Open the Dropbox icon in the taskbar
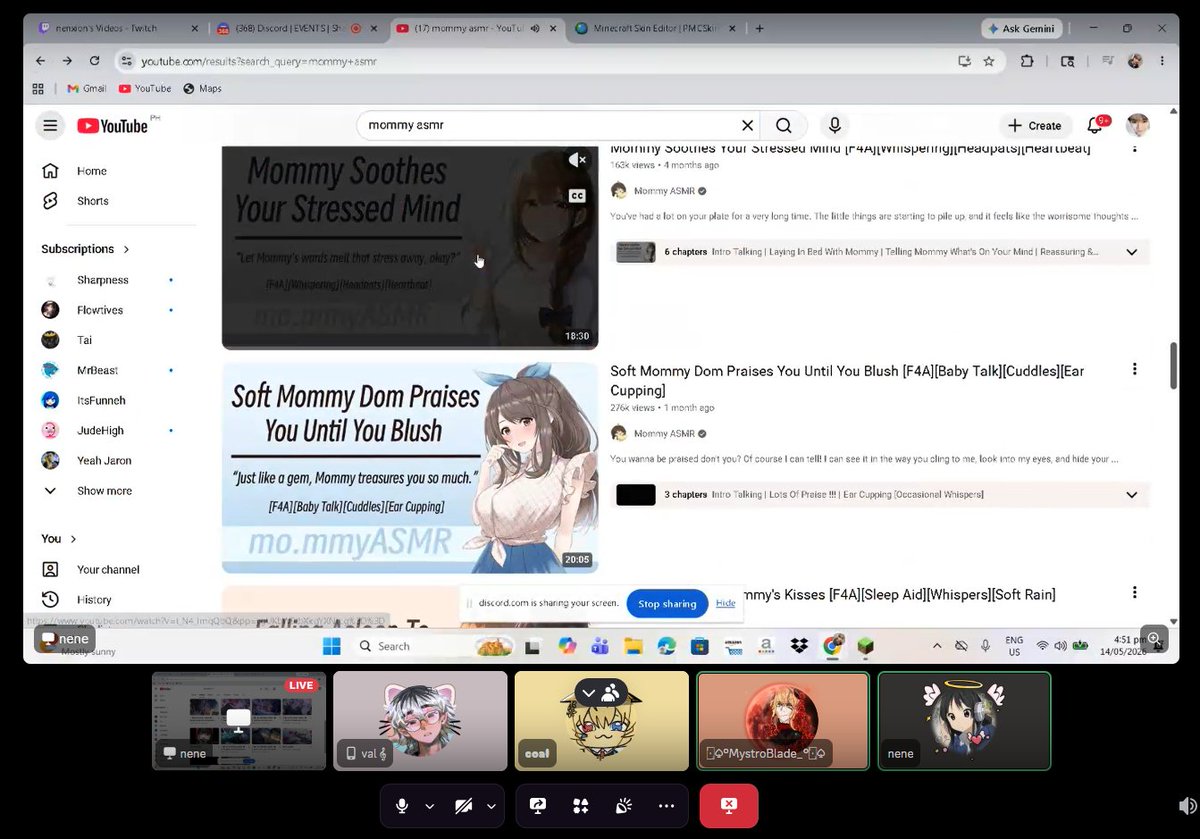 (x=799, y=646)
